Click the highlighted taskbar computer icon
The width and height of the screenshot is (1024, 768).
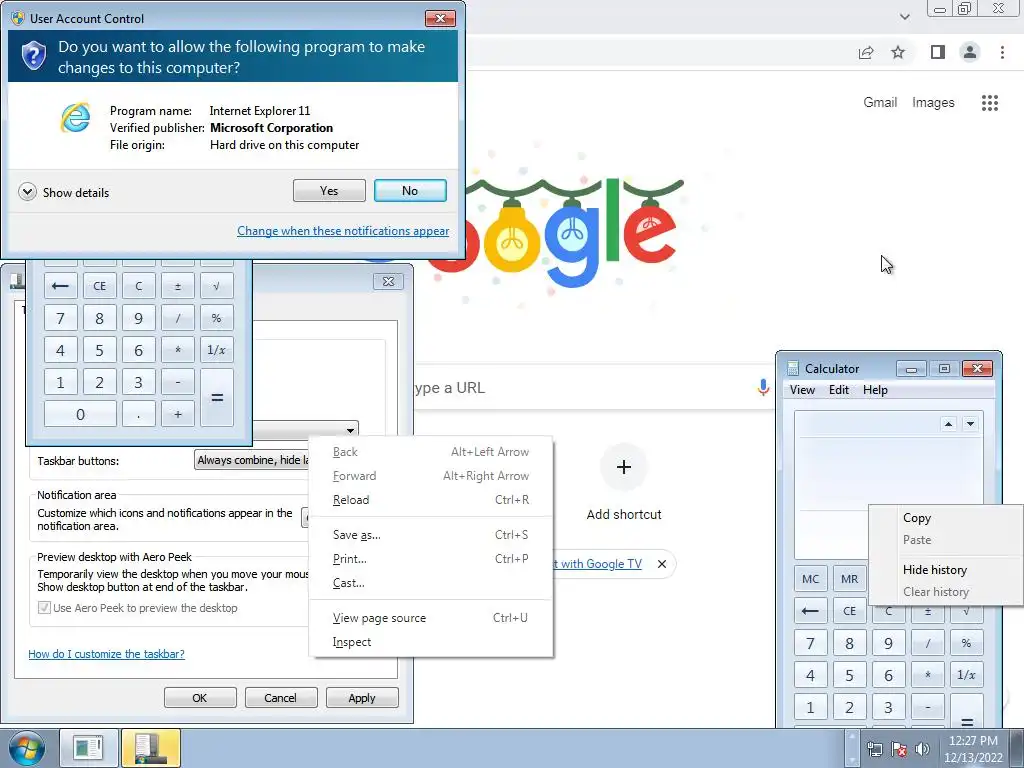[x=150, y=748]
